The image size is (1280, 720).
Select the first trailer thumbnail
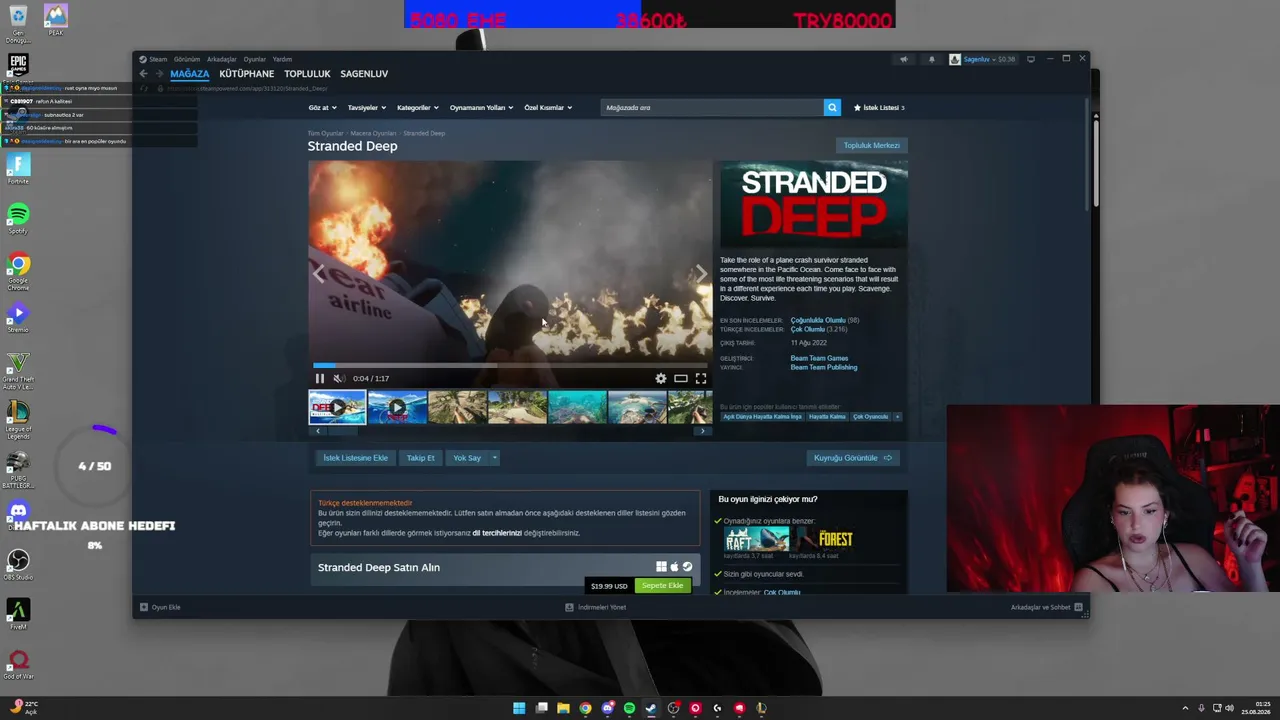[337, 408]
